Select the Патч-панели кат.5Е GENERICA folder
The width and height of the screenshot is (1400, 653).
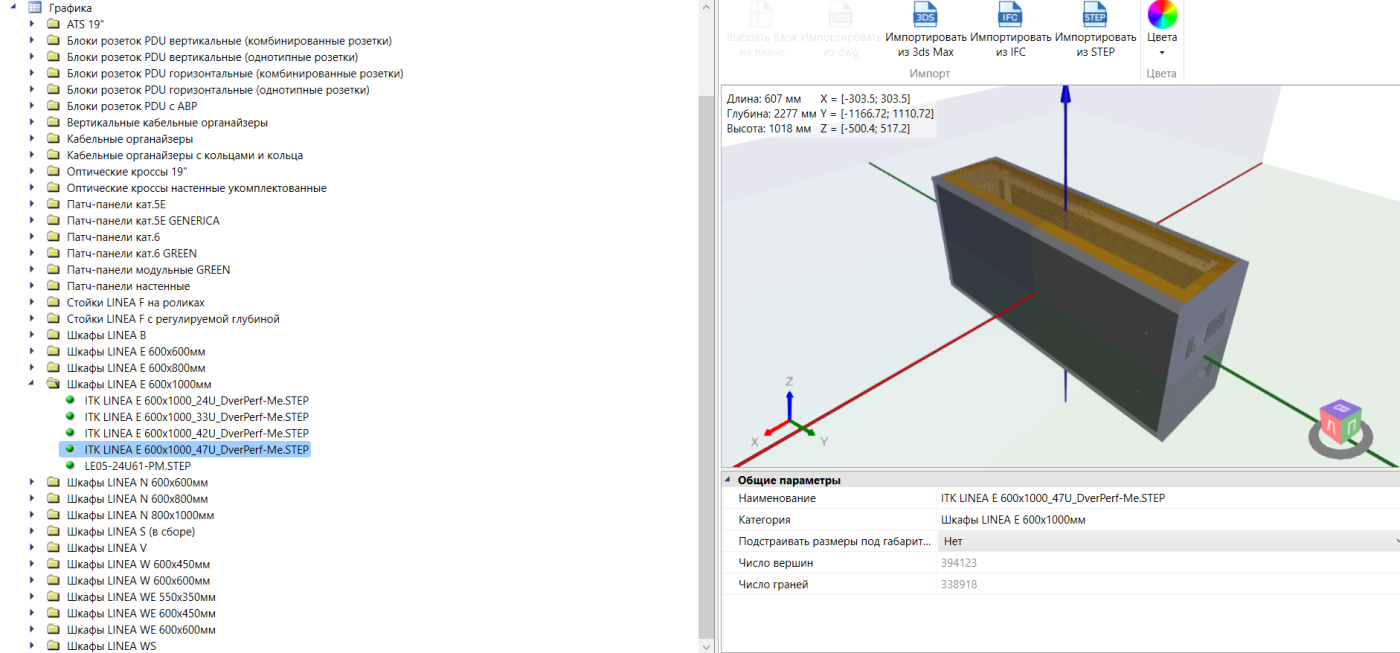click(143, 221)
